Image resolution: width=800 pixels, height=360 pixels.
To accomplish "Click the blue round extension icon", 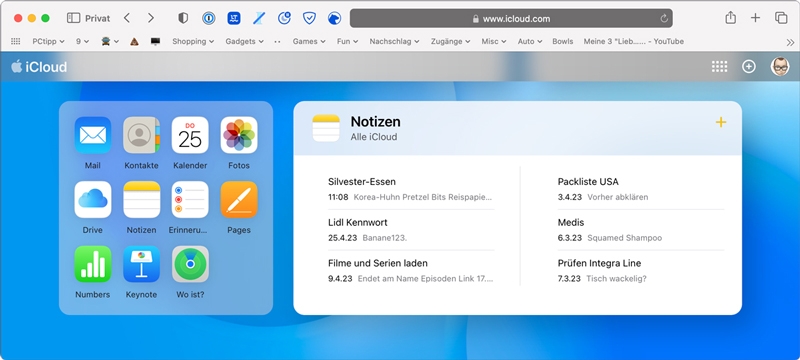I will 334,18.
